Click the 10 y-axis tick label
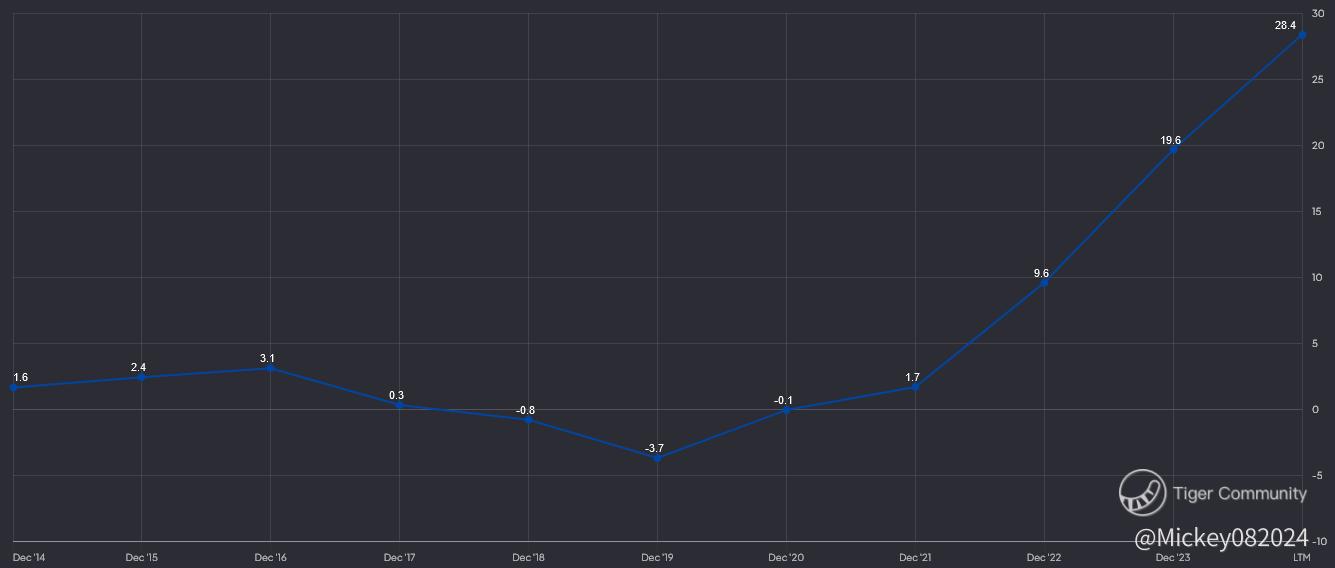The width and height of the screenshot is (1335, 568). point(1318,277)
